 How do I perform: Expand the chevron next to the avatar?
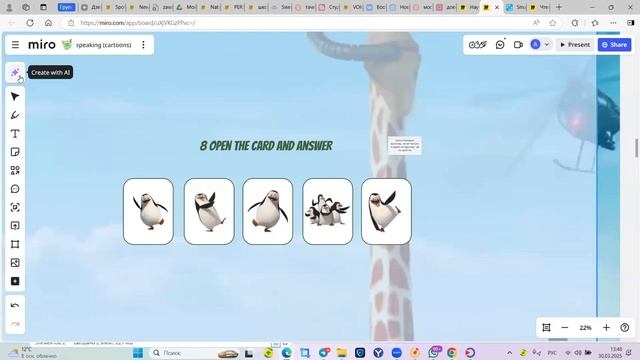pos(547,44)
